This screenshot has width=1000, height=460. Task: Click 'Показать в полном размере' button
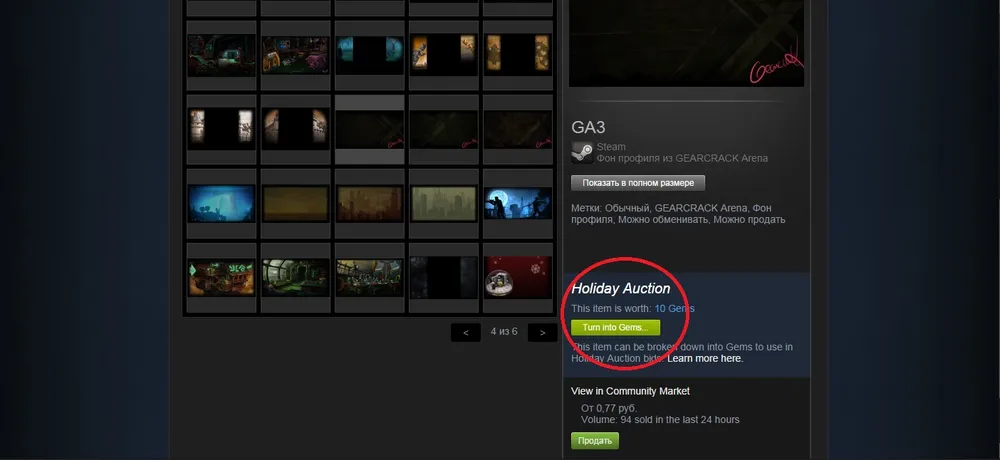click(638, 183)
